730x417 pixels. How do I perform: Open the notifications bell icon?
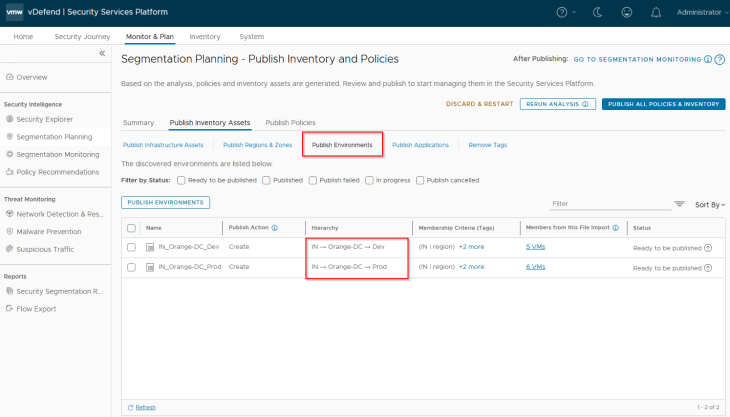coord(655,13)
